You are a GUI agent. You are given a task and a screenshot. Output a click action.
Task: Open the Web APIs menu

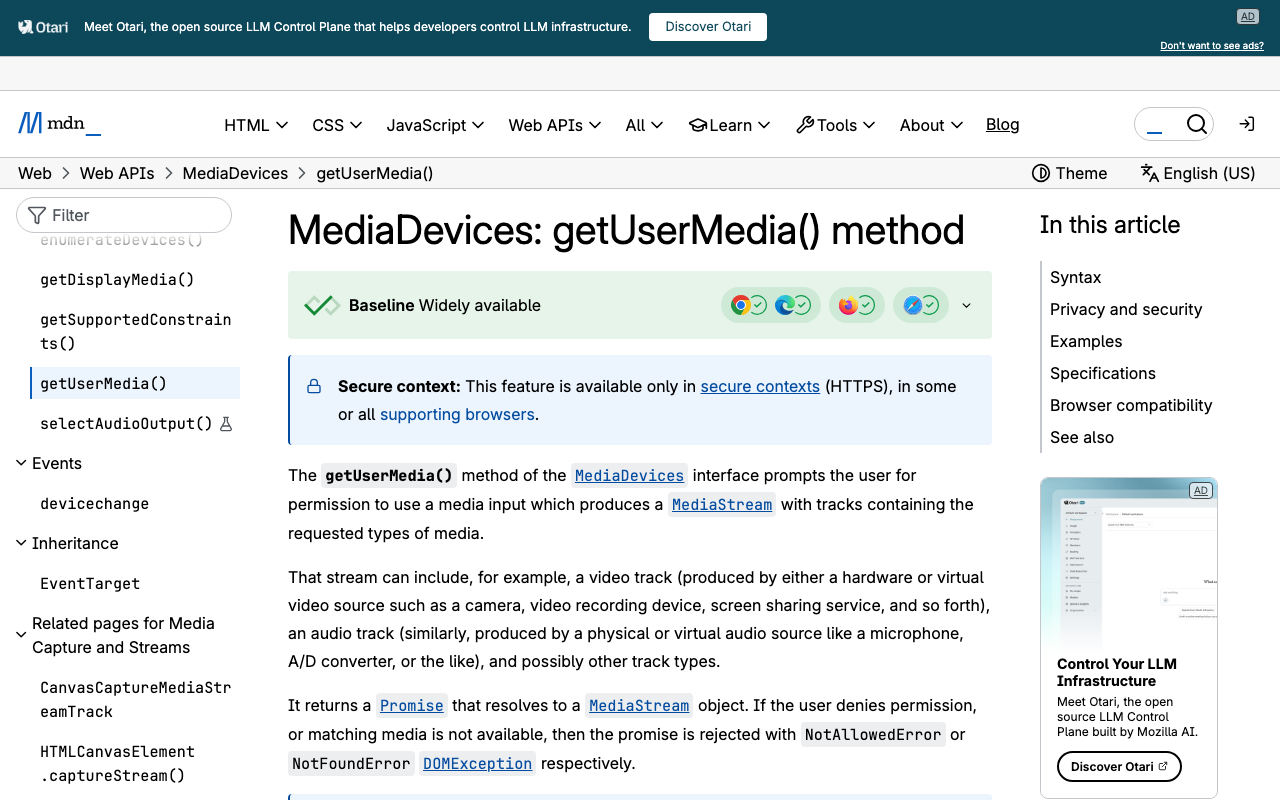coord(555,125)
